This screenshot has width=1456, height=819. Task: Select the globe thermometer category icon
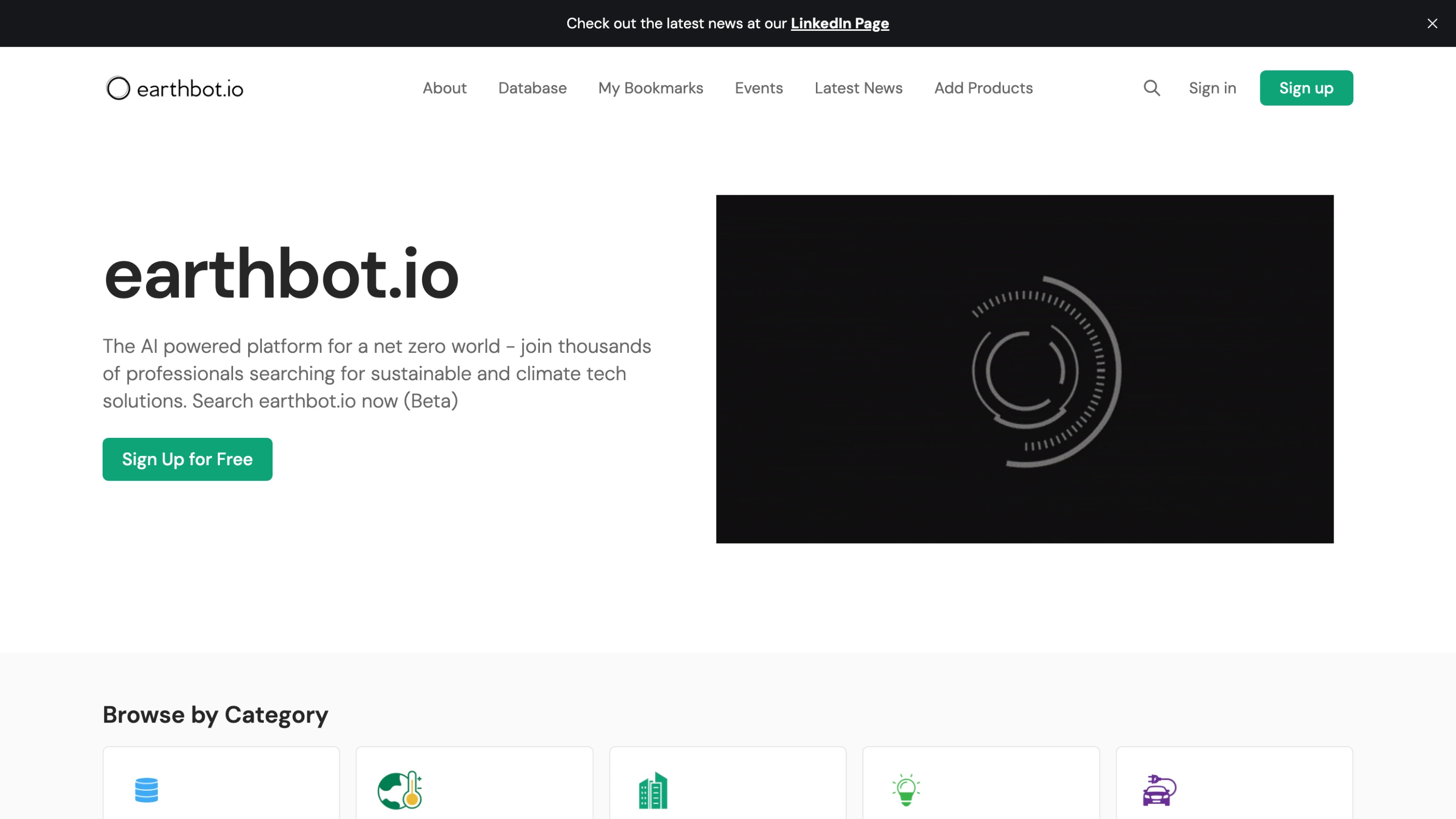tap(400, 790)
